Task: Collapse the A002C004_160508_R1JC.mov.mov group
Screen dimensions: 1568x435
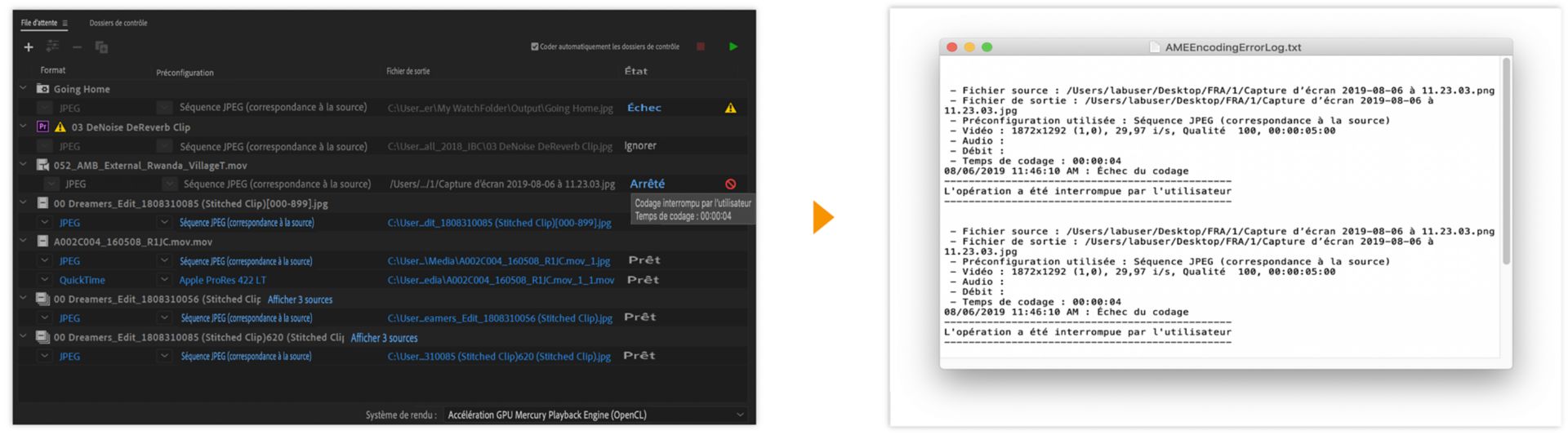Action: click(x=23, y=242)
